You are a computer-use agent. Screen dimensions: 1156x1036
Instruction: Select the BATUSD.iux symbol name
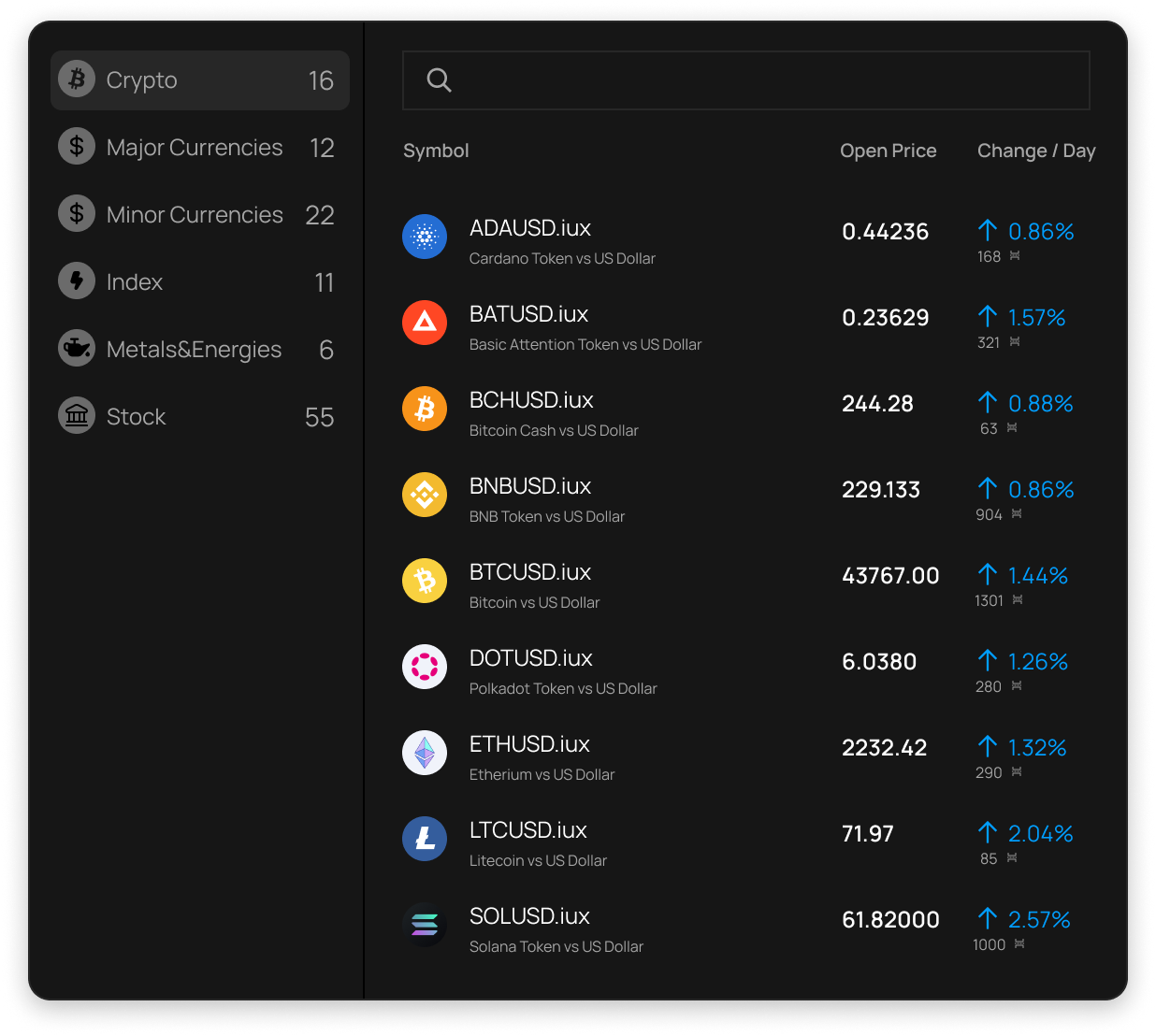coord(528,314)
